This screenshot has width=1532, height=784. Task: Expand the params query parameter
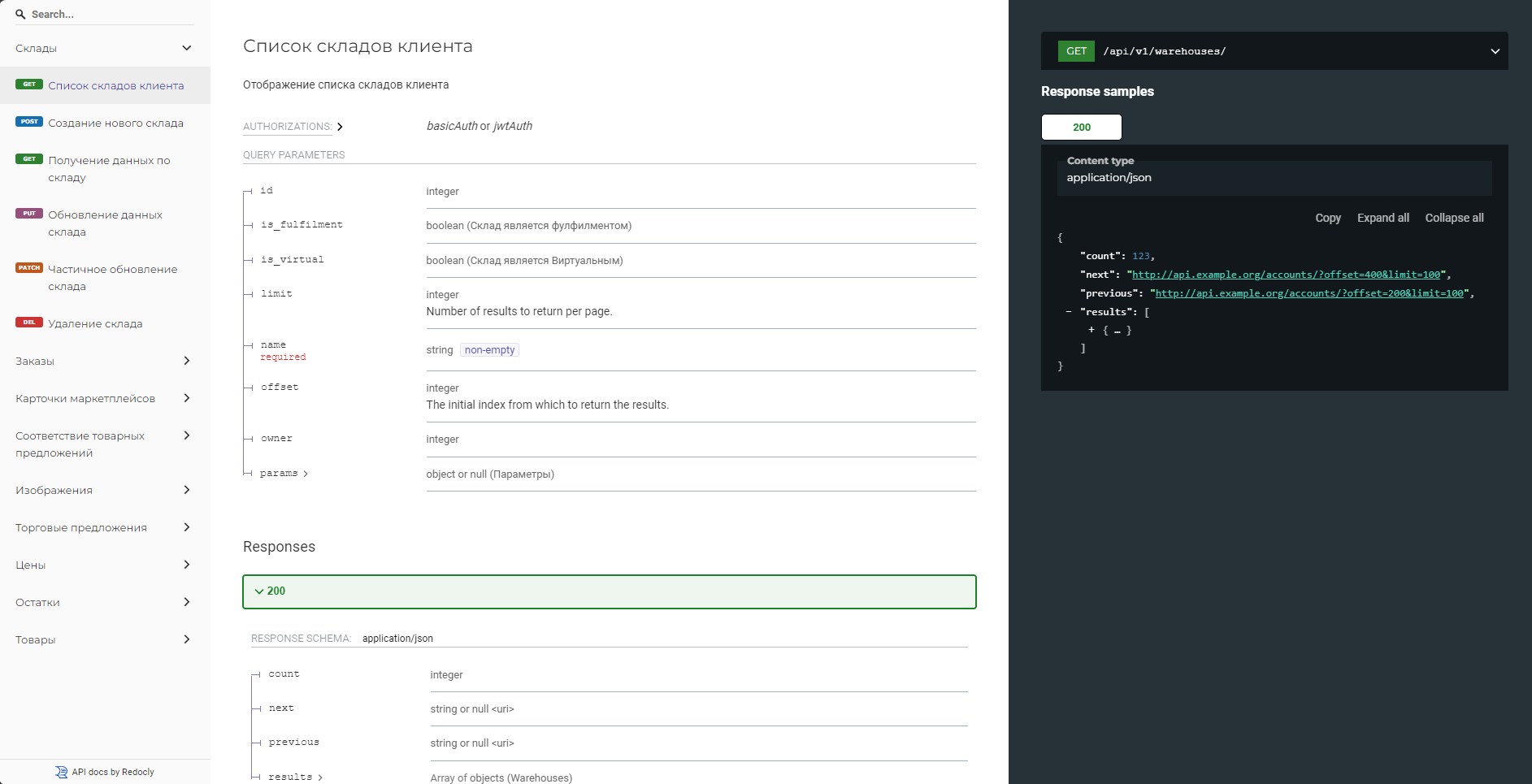click(306, 474)
